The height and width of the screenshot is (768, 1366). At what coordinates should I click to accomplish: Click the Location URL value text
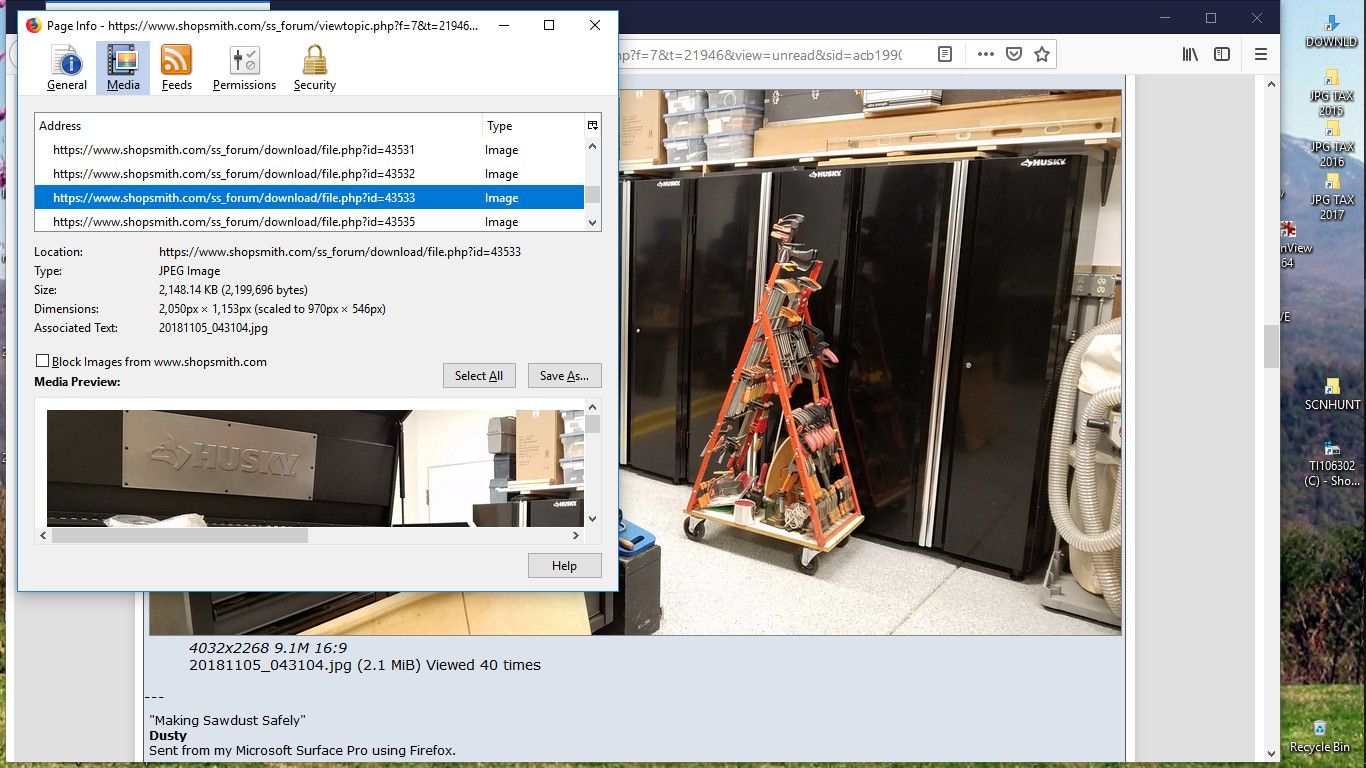pyautogui.click(x=340, y=252)
